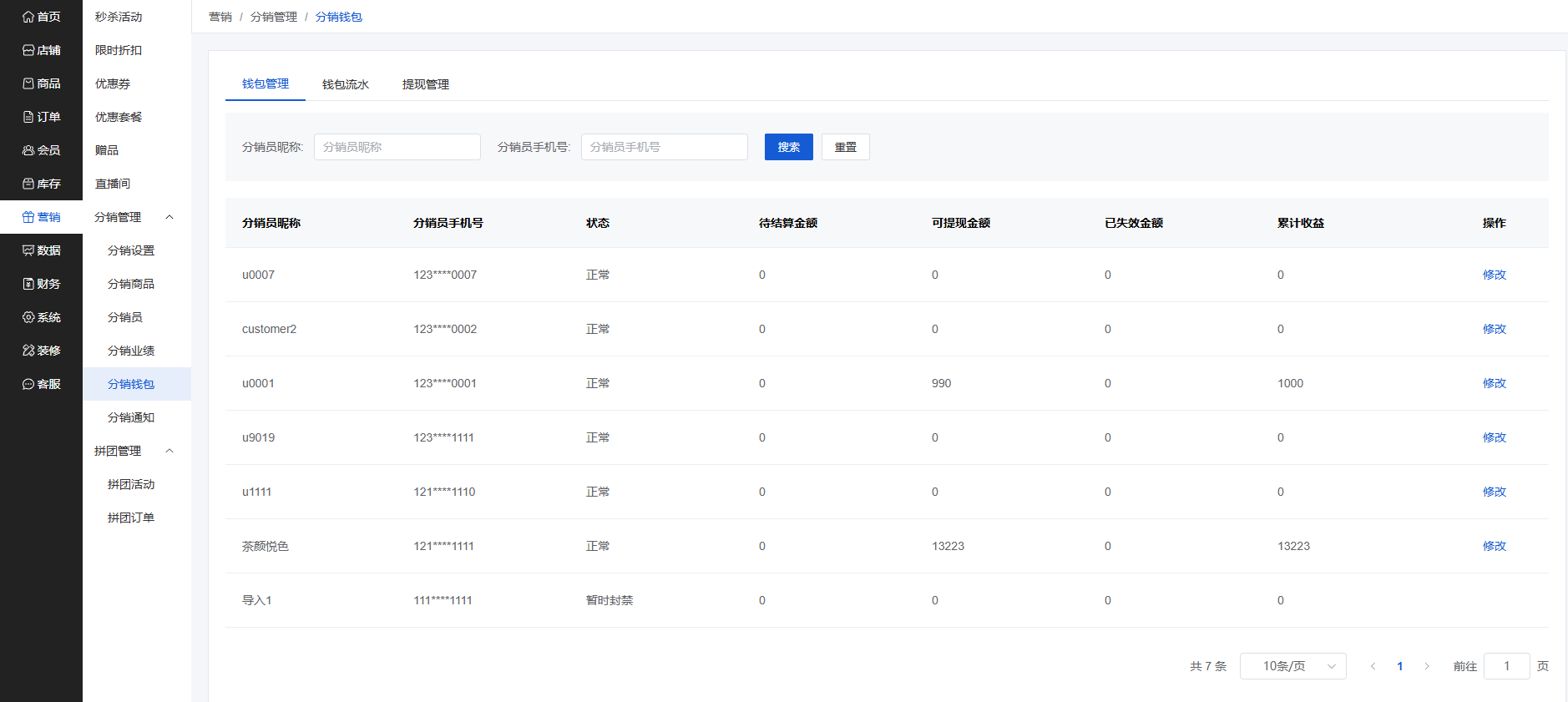Open the 店铺 store icon

(x=28, y=50)
